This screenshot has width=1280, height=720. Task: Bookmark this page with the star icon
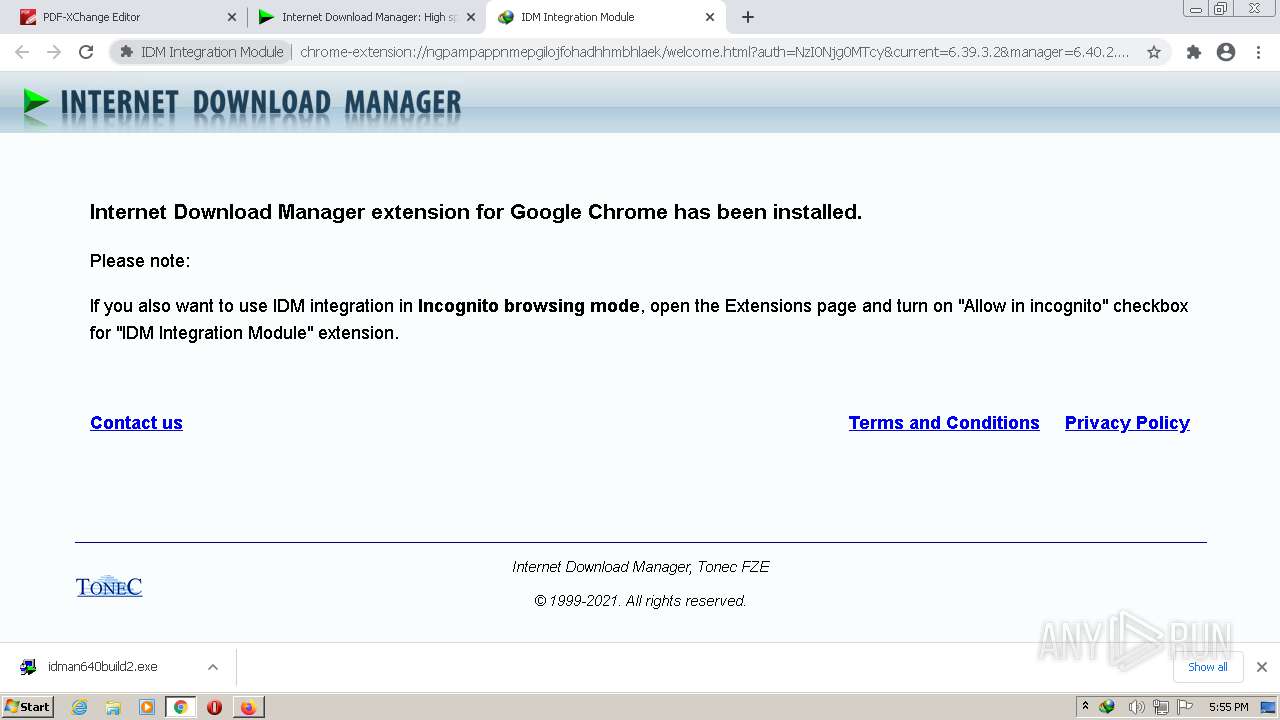pos(1154,52)
